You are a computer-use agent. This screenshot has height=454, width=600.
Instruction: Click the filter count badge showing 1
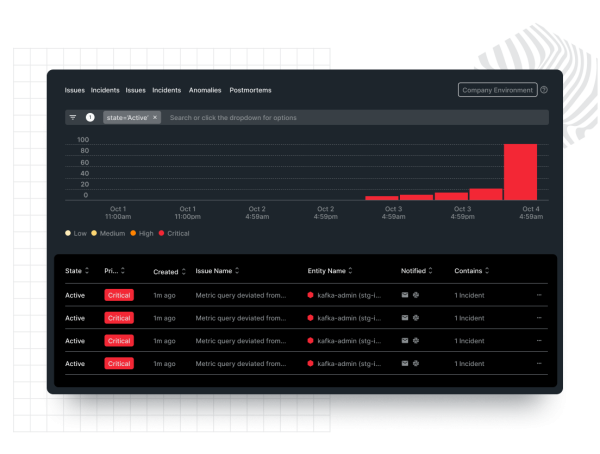[x=90, y=117]
